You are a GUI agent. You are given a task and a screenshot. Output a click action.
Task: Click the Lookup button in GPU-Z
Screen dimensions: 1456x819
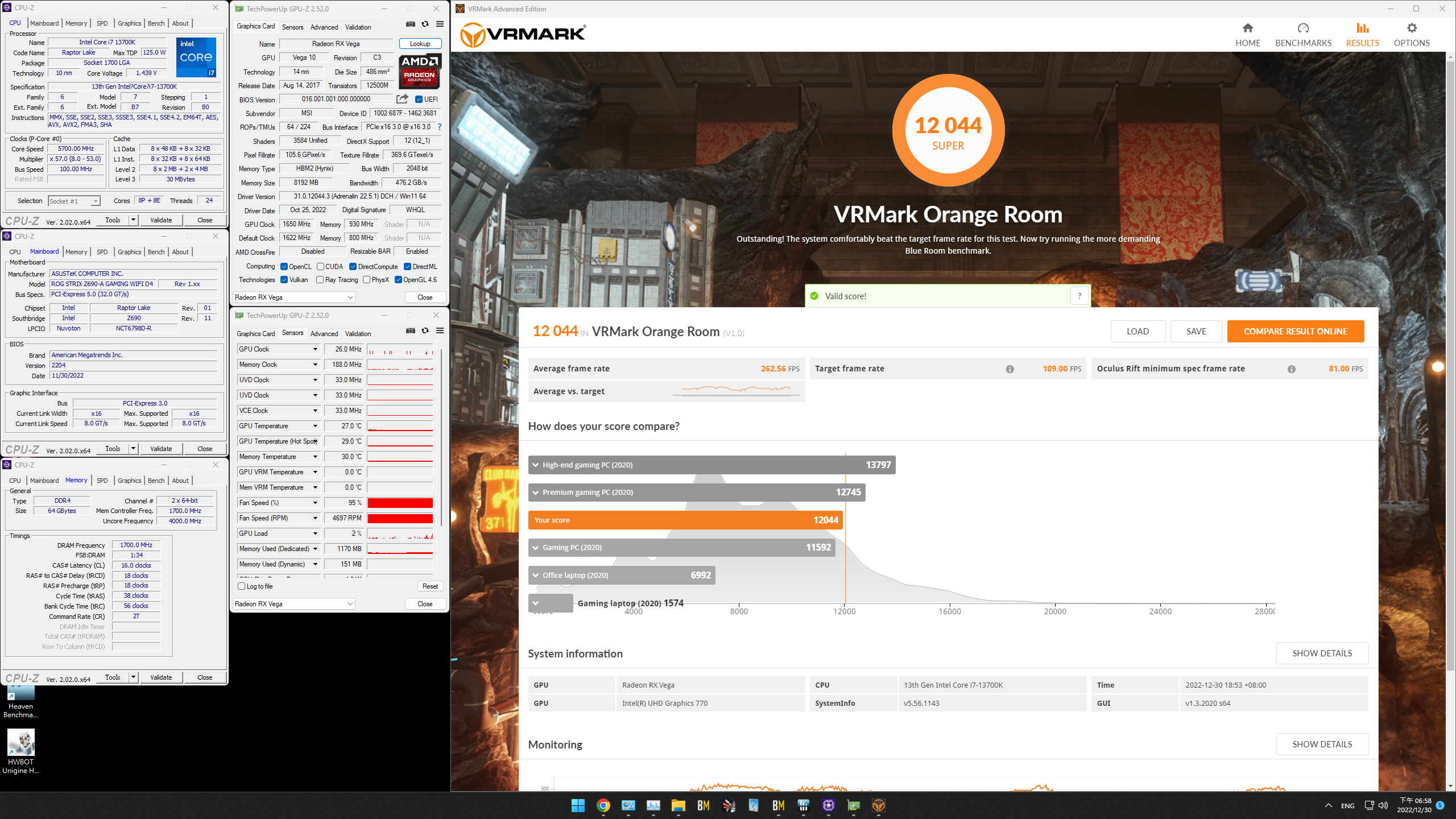420,44
